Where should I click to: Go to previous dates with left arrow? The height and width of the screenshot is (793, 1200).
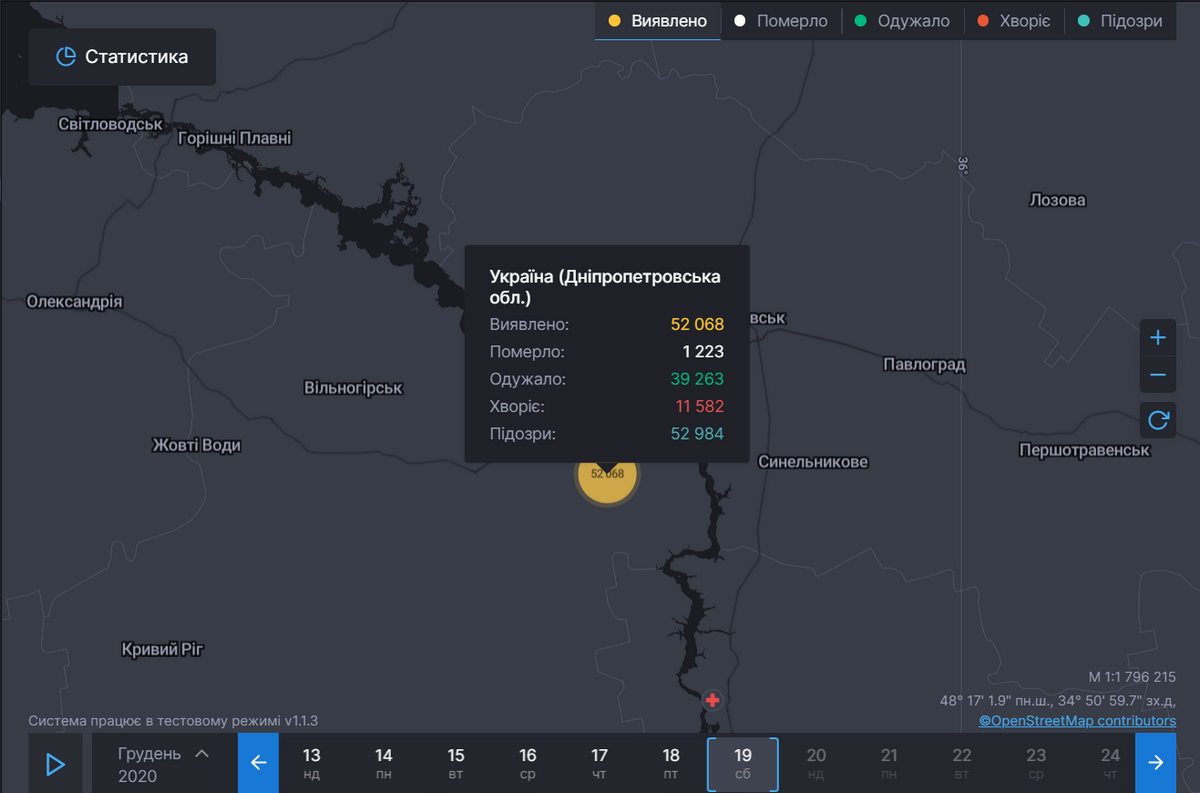[258, 763]
